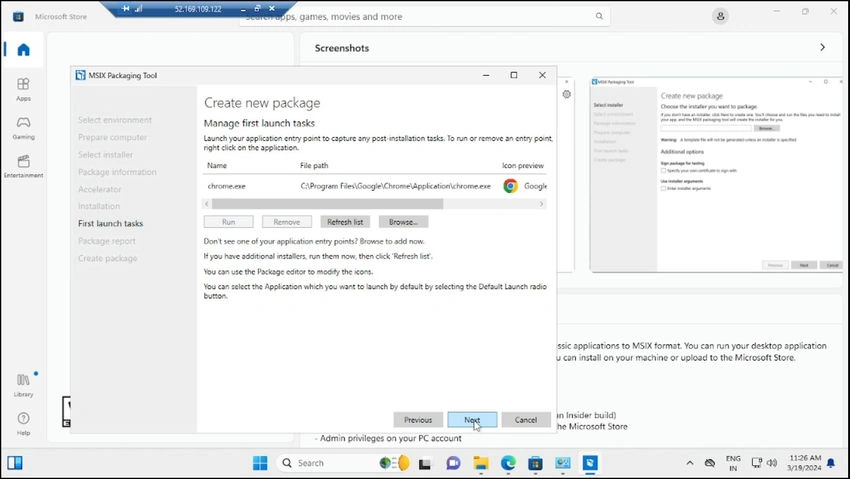The height and width of the screenshot is (479, 850).
Task: Click the network icon in system tray
Action: pos(756,463)
